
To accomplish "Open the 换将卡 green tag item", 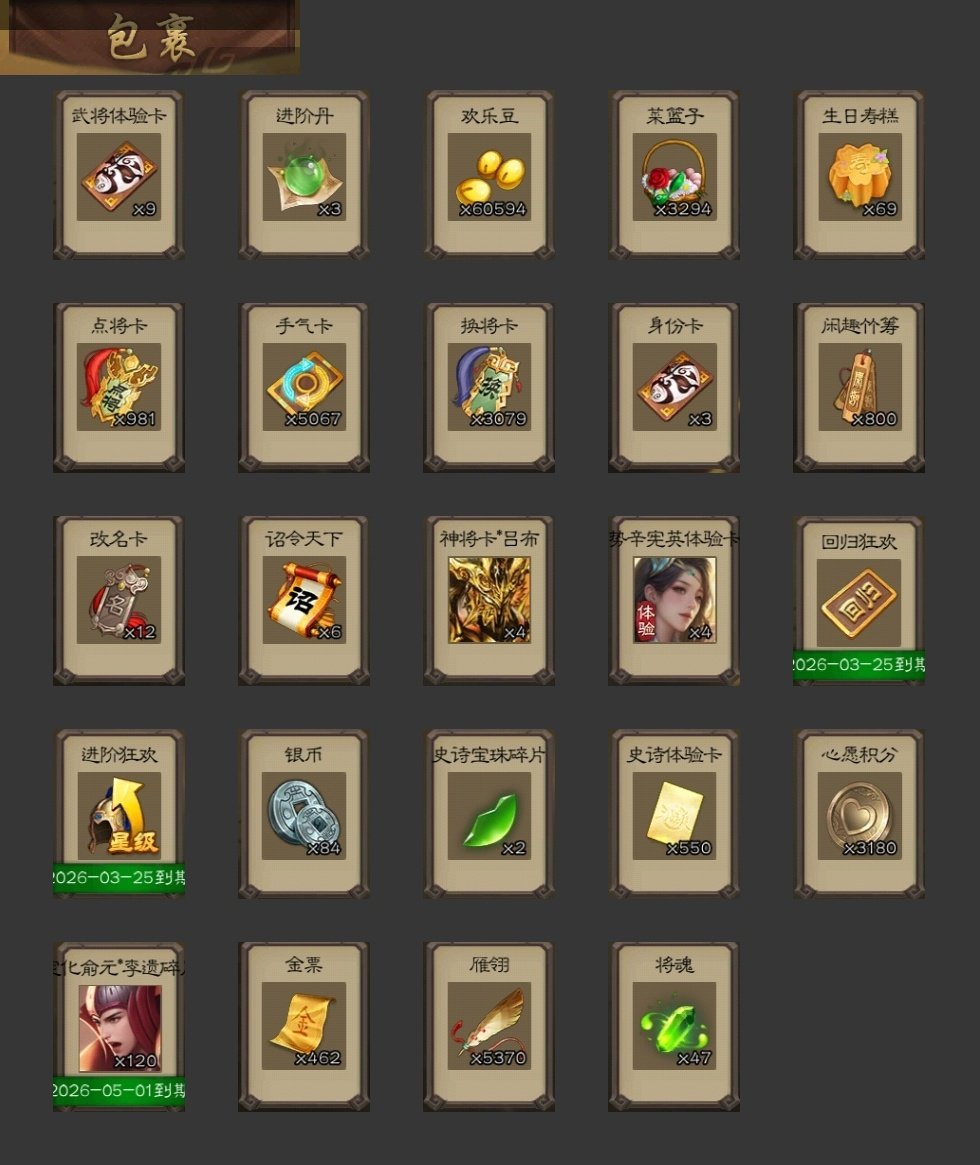I will (489, 387).
